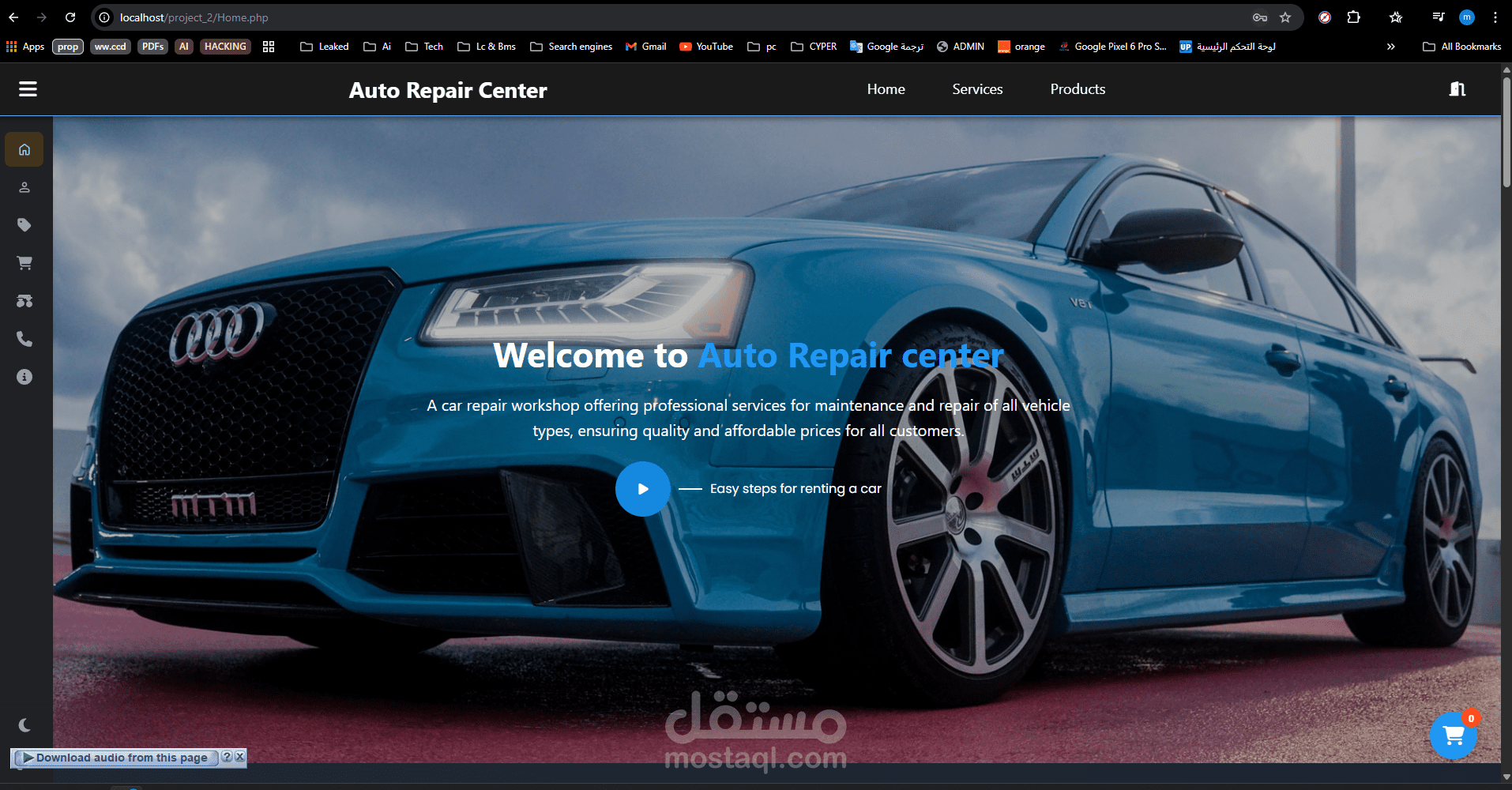The width and height of the screenshot is (1512, 790).
Task: Click the browser forward arrow
Action: point(42,17)
